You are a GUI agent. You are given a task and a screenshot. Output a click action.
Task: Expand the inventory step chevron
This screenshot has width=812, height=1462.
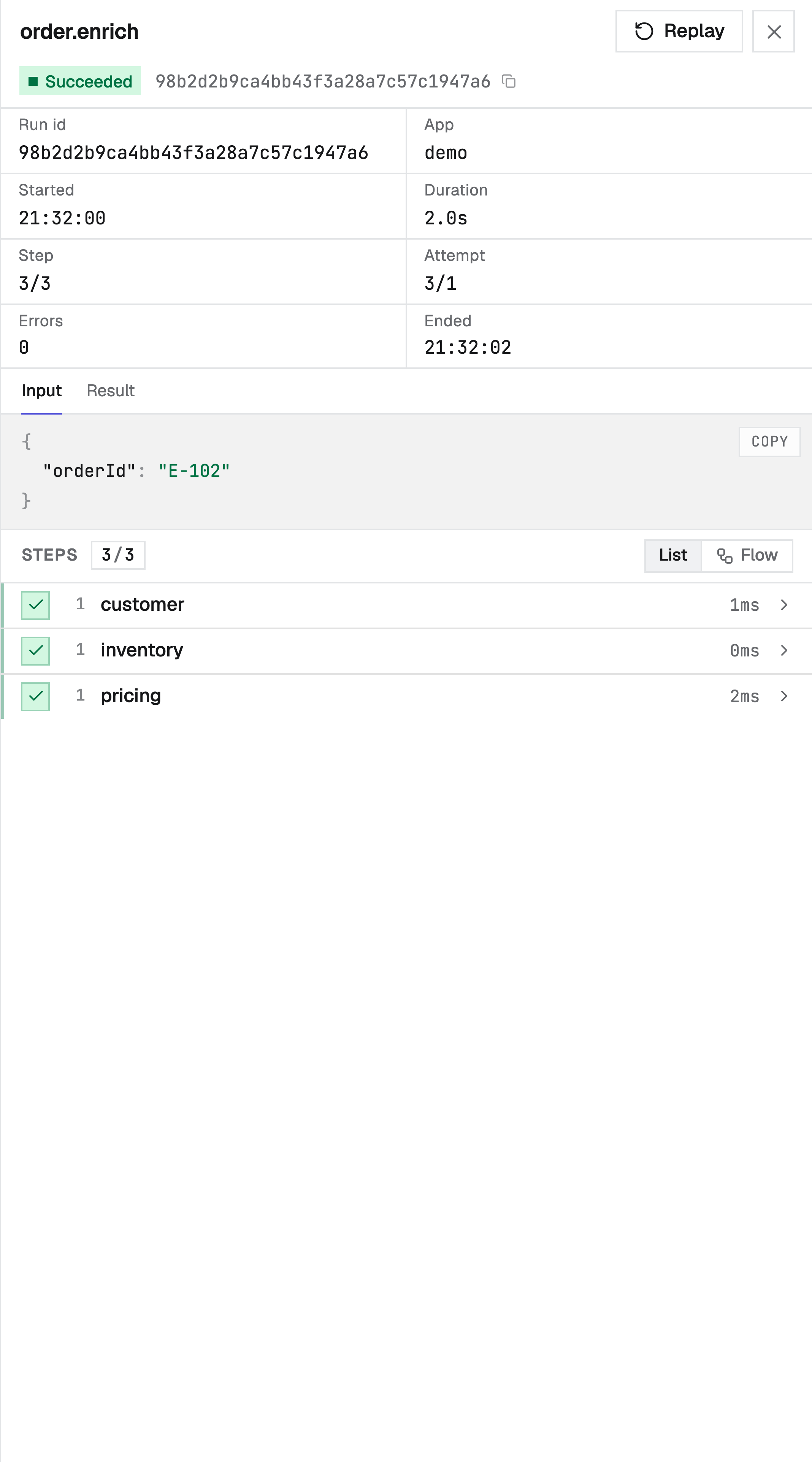coord(784,650)
